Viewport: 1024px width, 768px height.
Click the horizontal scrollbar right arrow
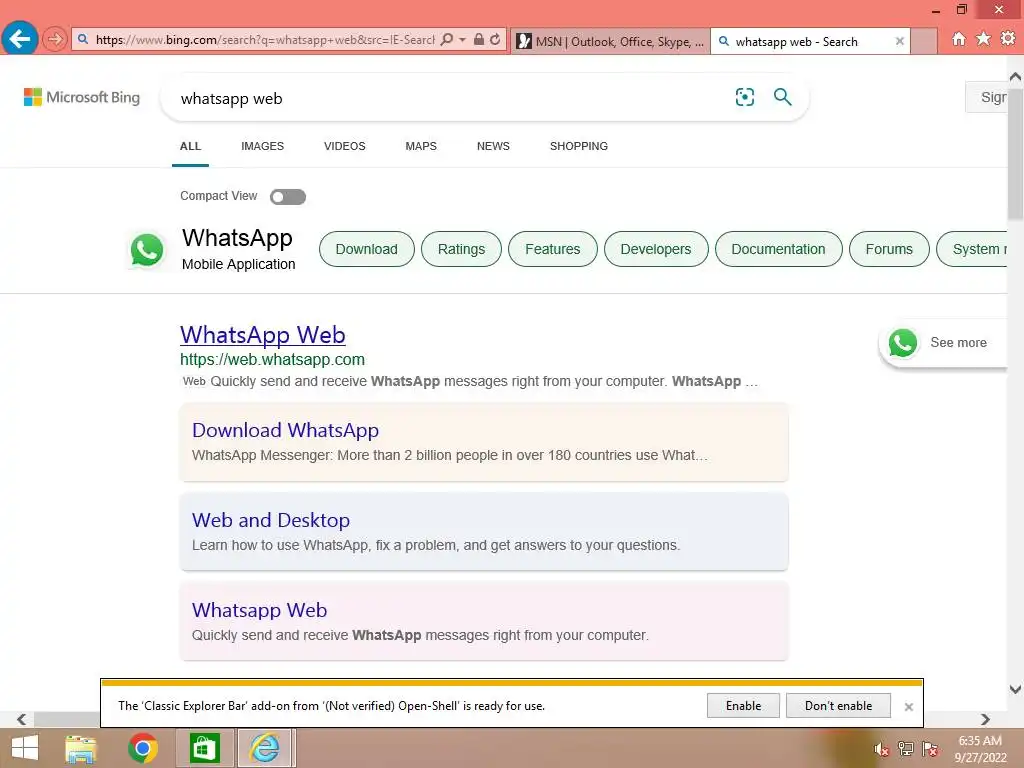click(x=985, y=719)
